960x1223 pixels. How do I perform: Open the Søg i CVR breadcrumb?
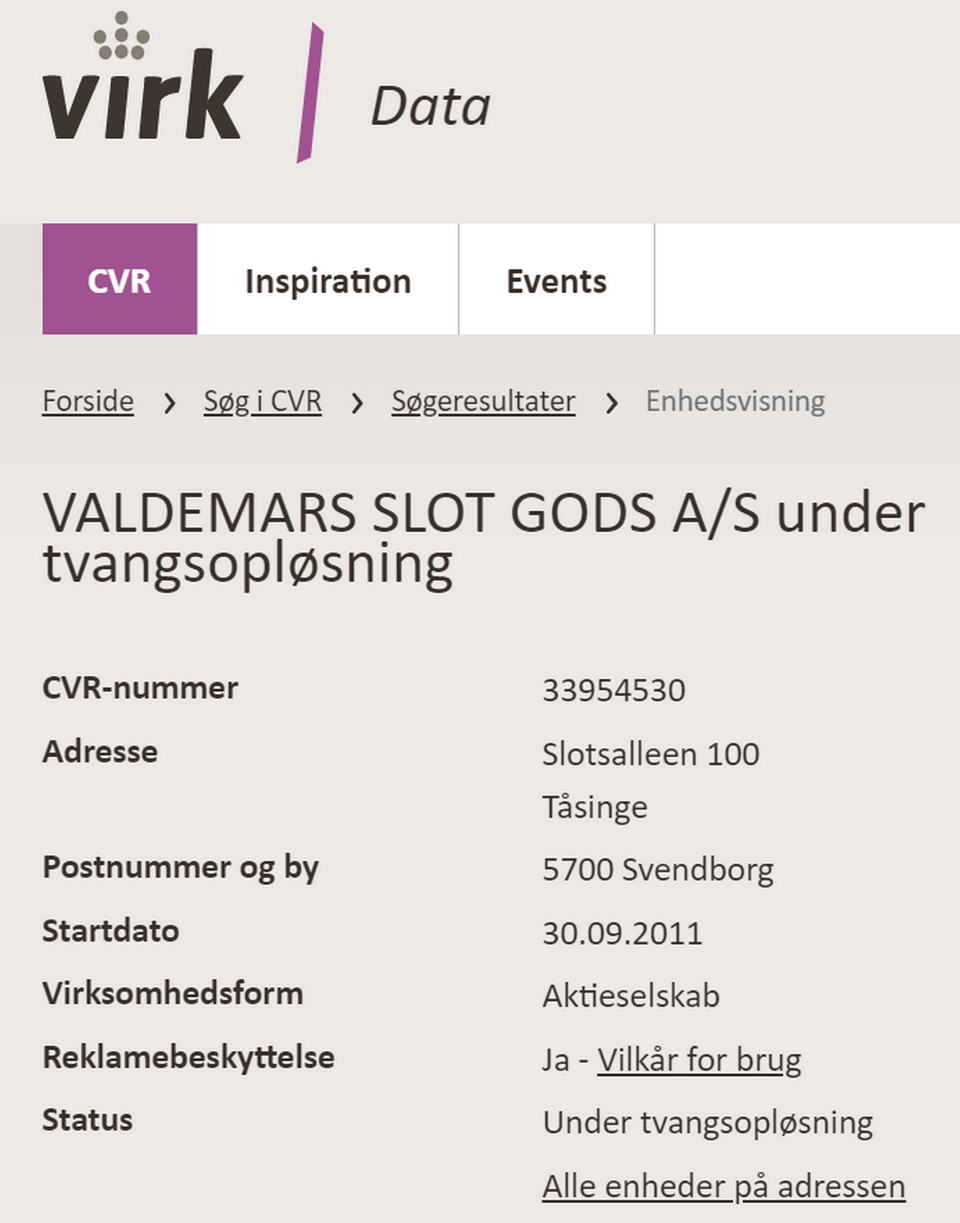[x=263, y=401]
